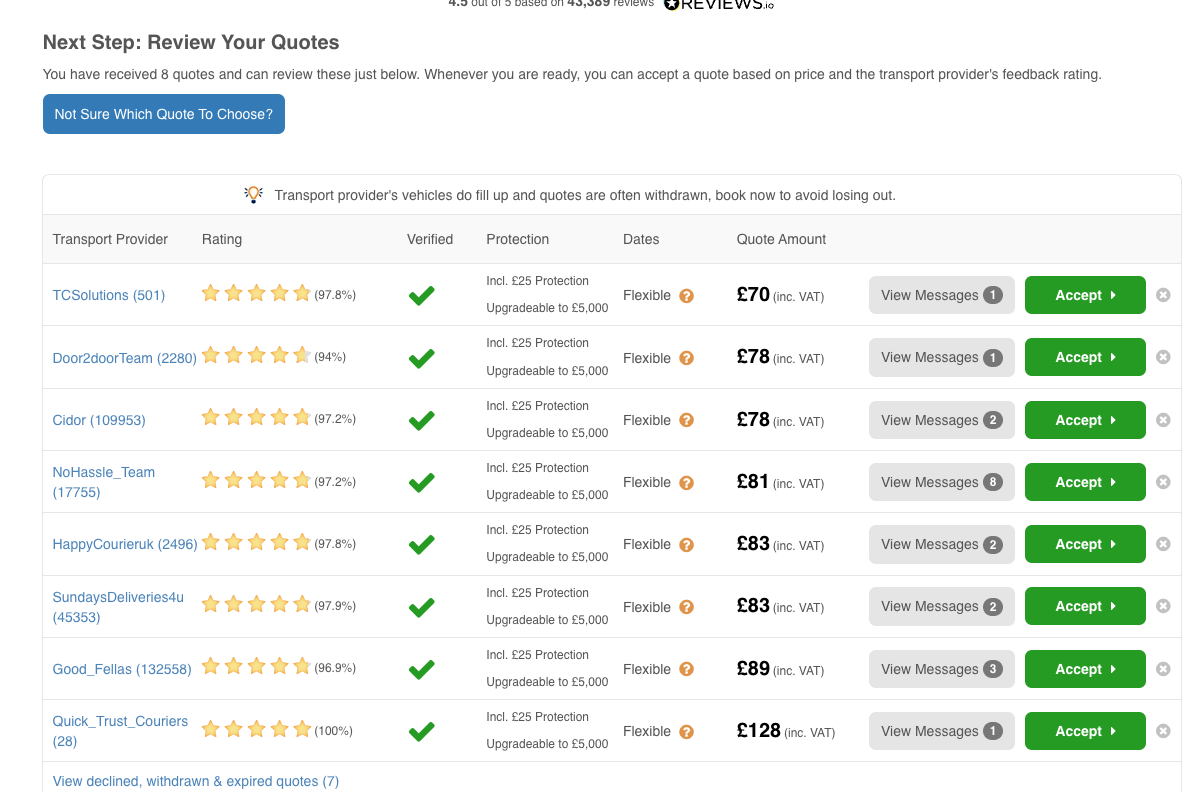Open View Messages for Good_Fellas
This screenshot has width=1202, height=792.
coord(942,669)
